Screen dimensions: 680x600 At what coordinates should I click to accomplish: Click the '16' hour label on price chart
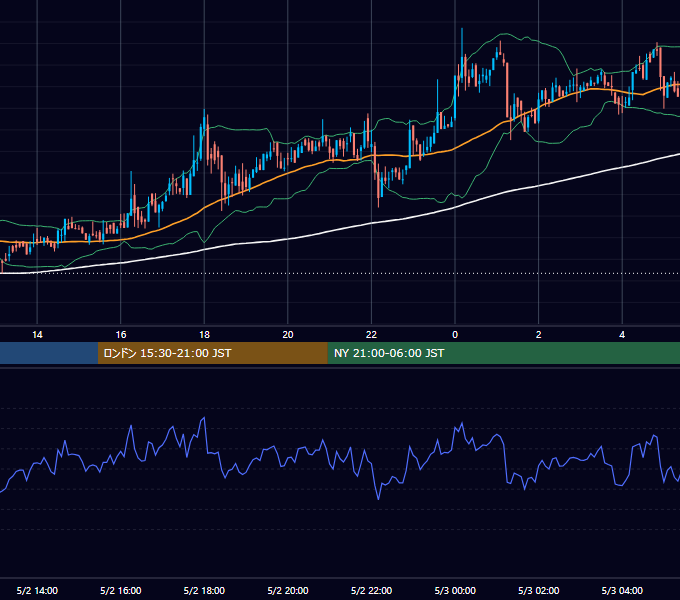(121, 335)
